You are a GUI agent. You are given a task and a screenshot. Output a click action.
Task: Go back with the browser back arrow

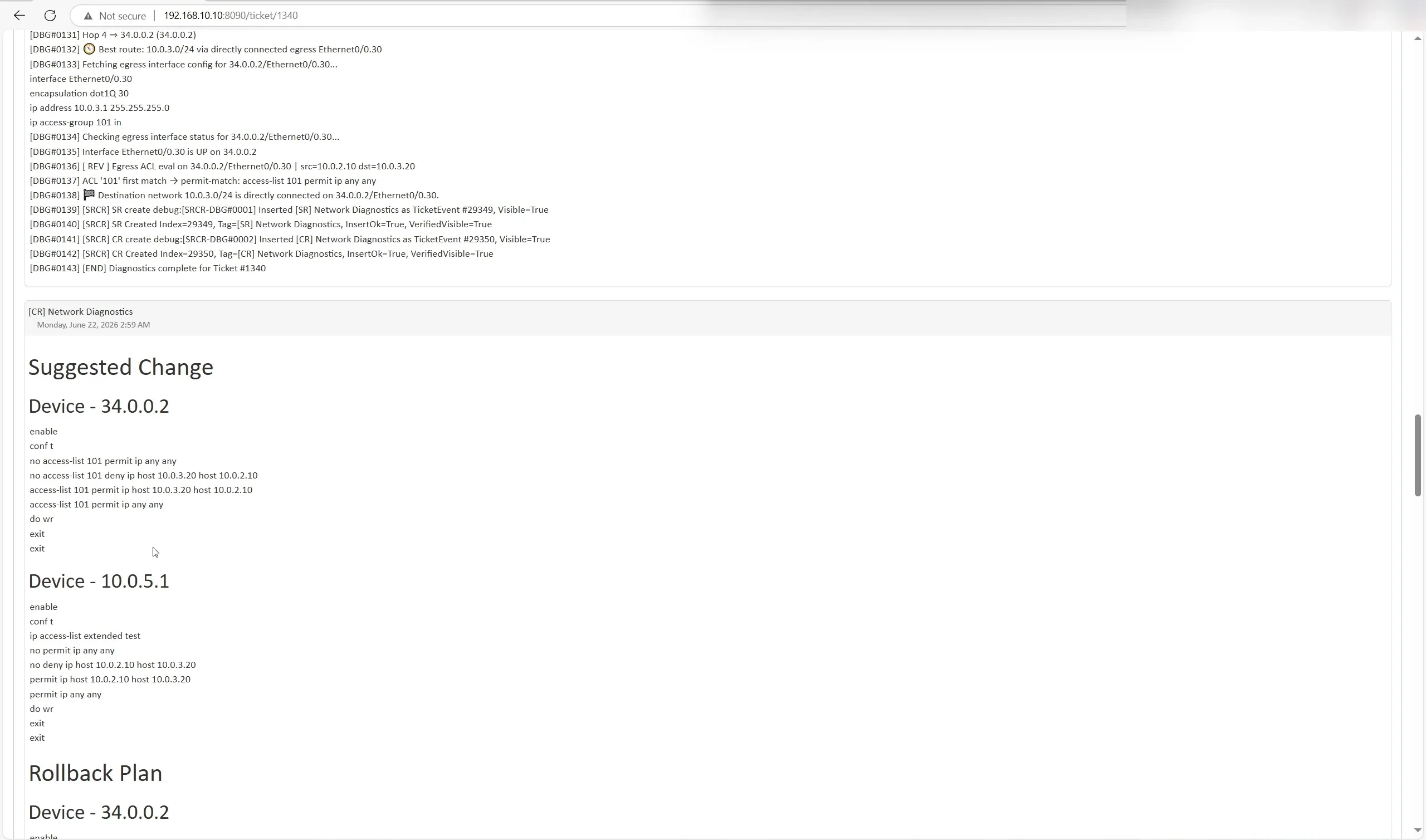tap(19, 15)
